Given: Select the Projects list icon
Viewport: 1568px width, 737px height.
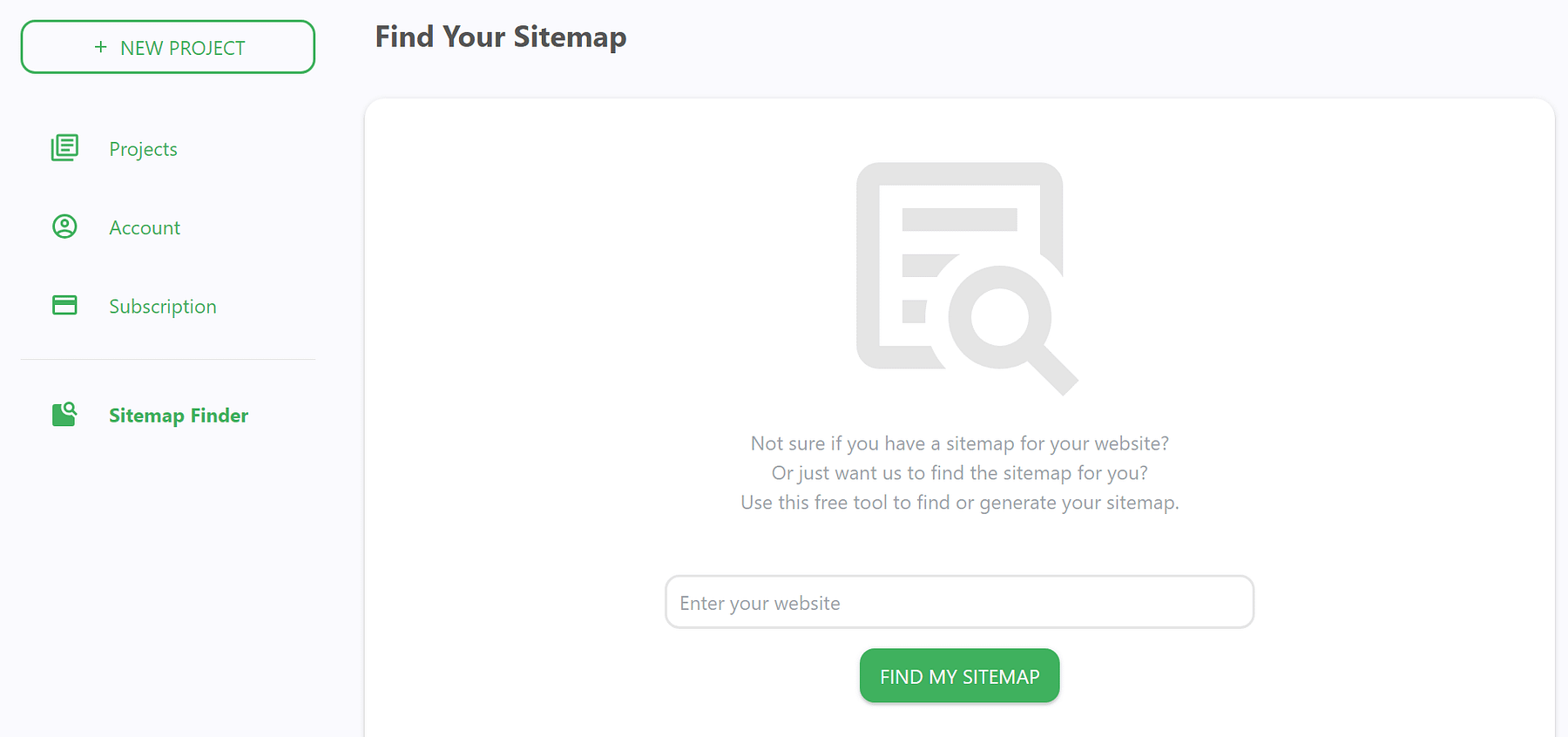Looking at the screenshot, I should [64, 148].
